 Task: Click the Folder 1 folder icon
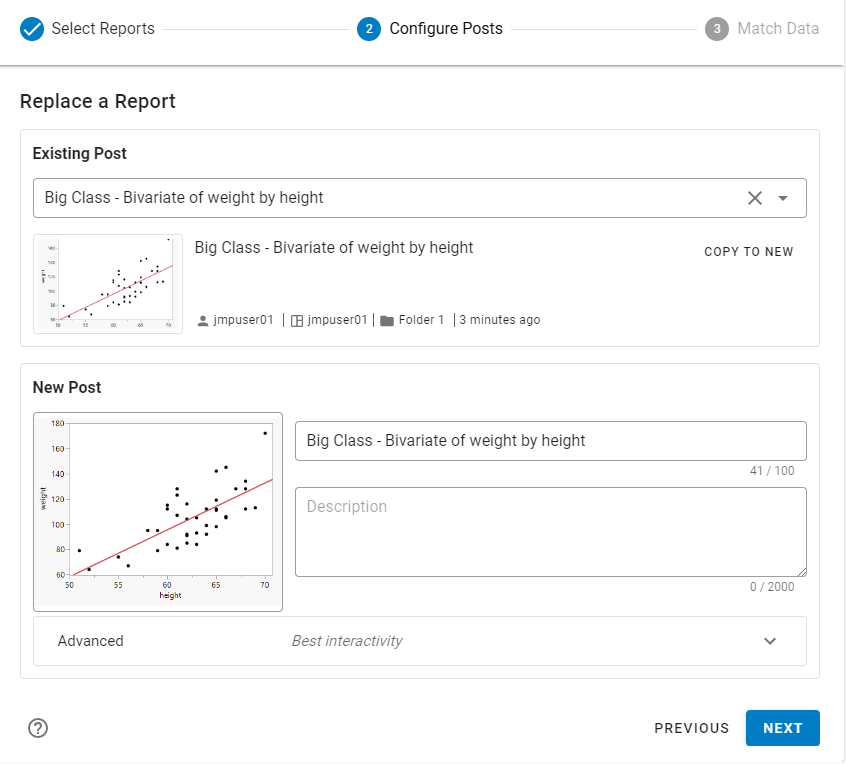387,321
